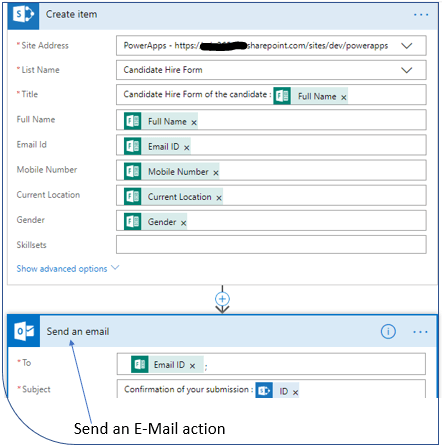
Task: Click inside the Subject input field
Action: click(x=271, y=389)
